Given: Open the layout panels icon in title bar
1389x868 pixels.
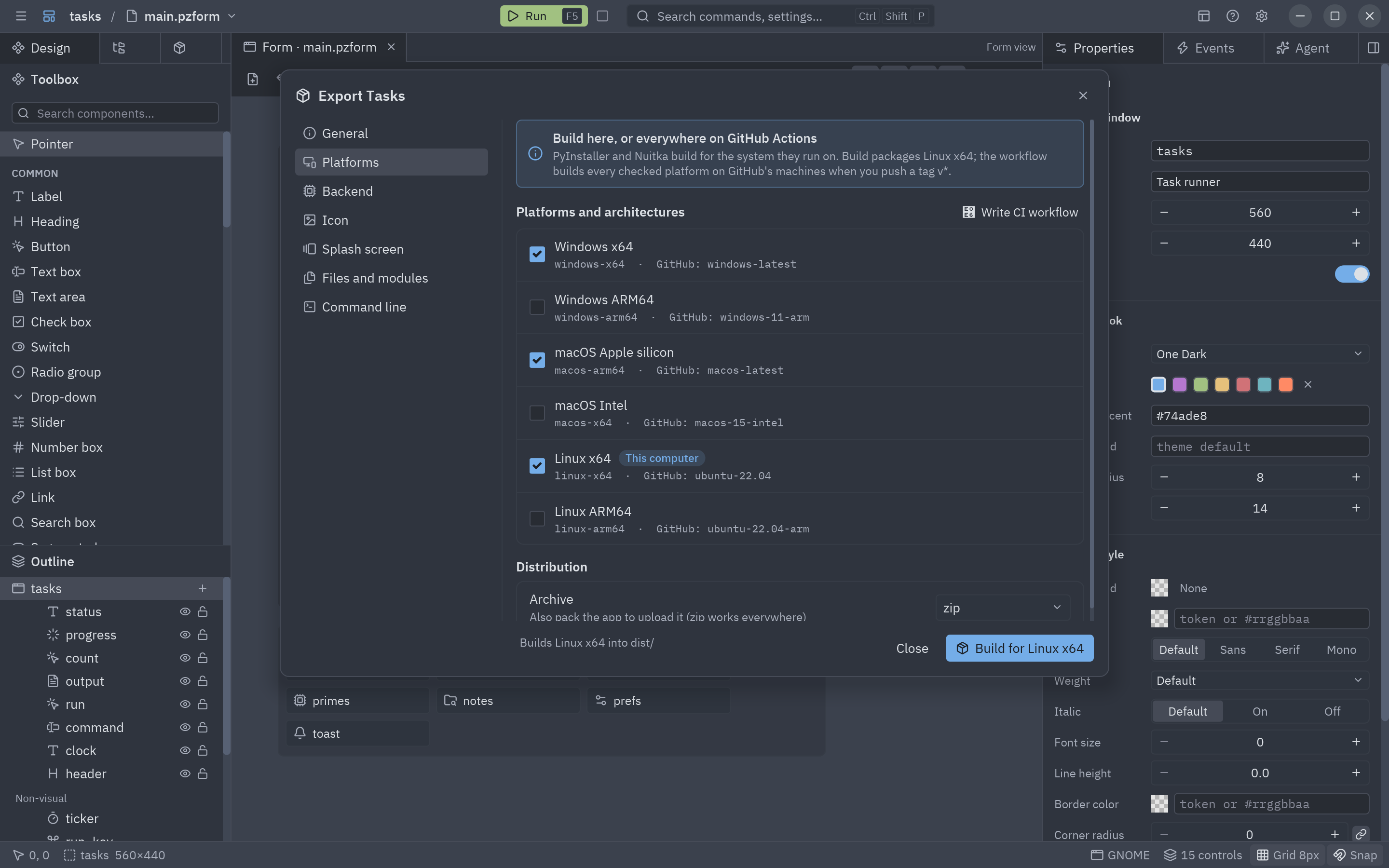Looking at the screenshot, I should click(1204, 16).
